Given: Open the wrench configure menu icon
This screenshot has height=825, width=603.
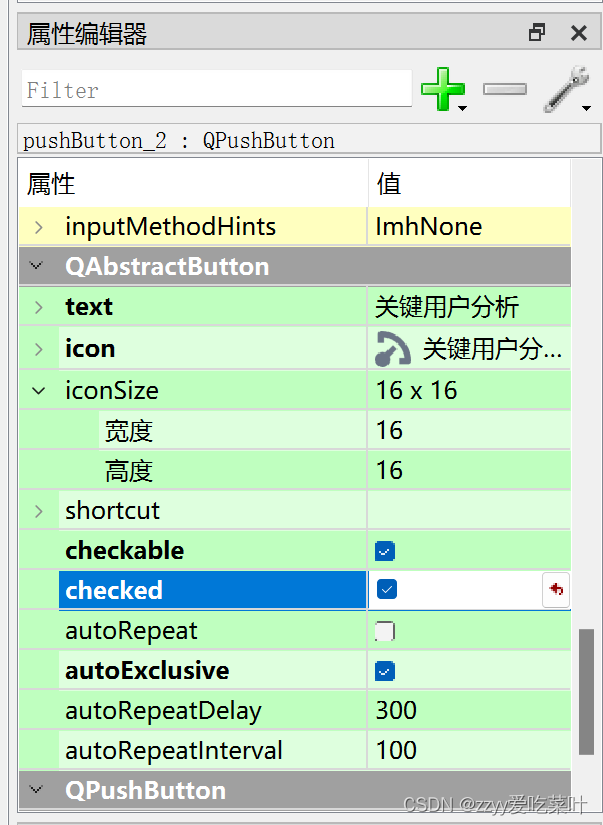Looking at the screenshot, I should click(566, 88).
